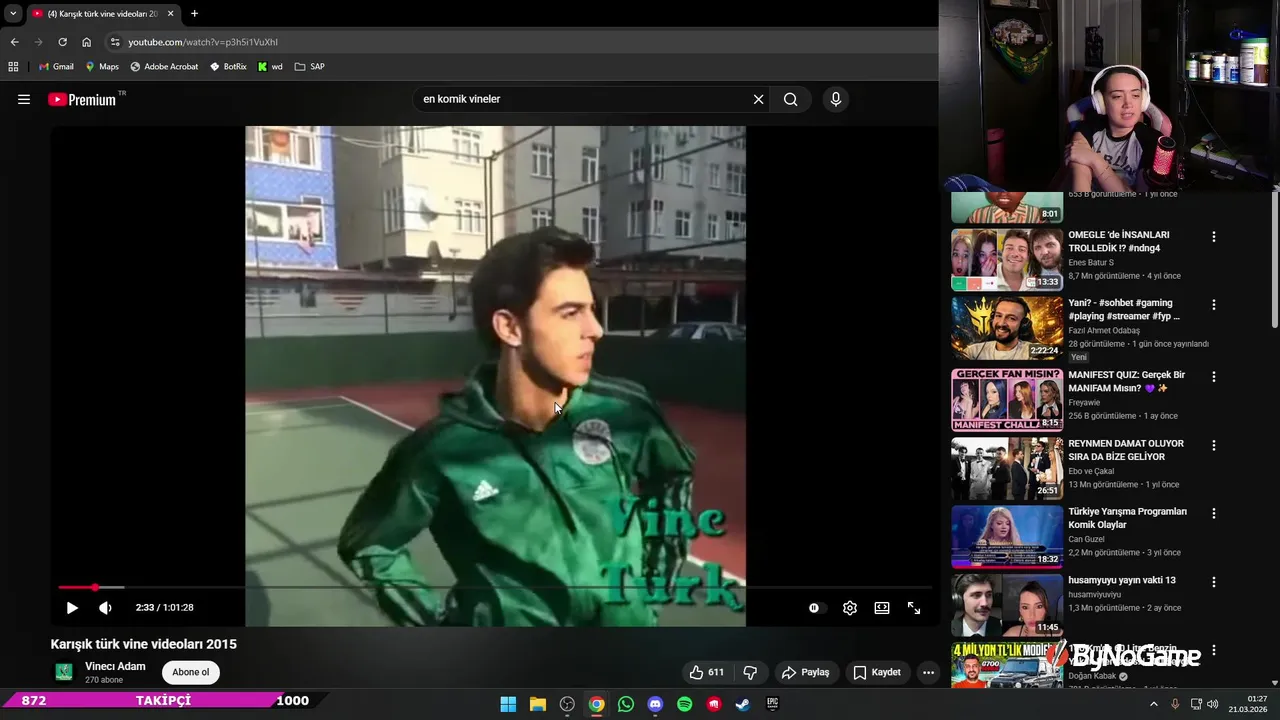Play the paused video
Viewport: 1280px width, 720px height.
click(x=72, y=608)
